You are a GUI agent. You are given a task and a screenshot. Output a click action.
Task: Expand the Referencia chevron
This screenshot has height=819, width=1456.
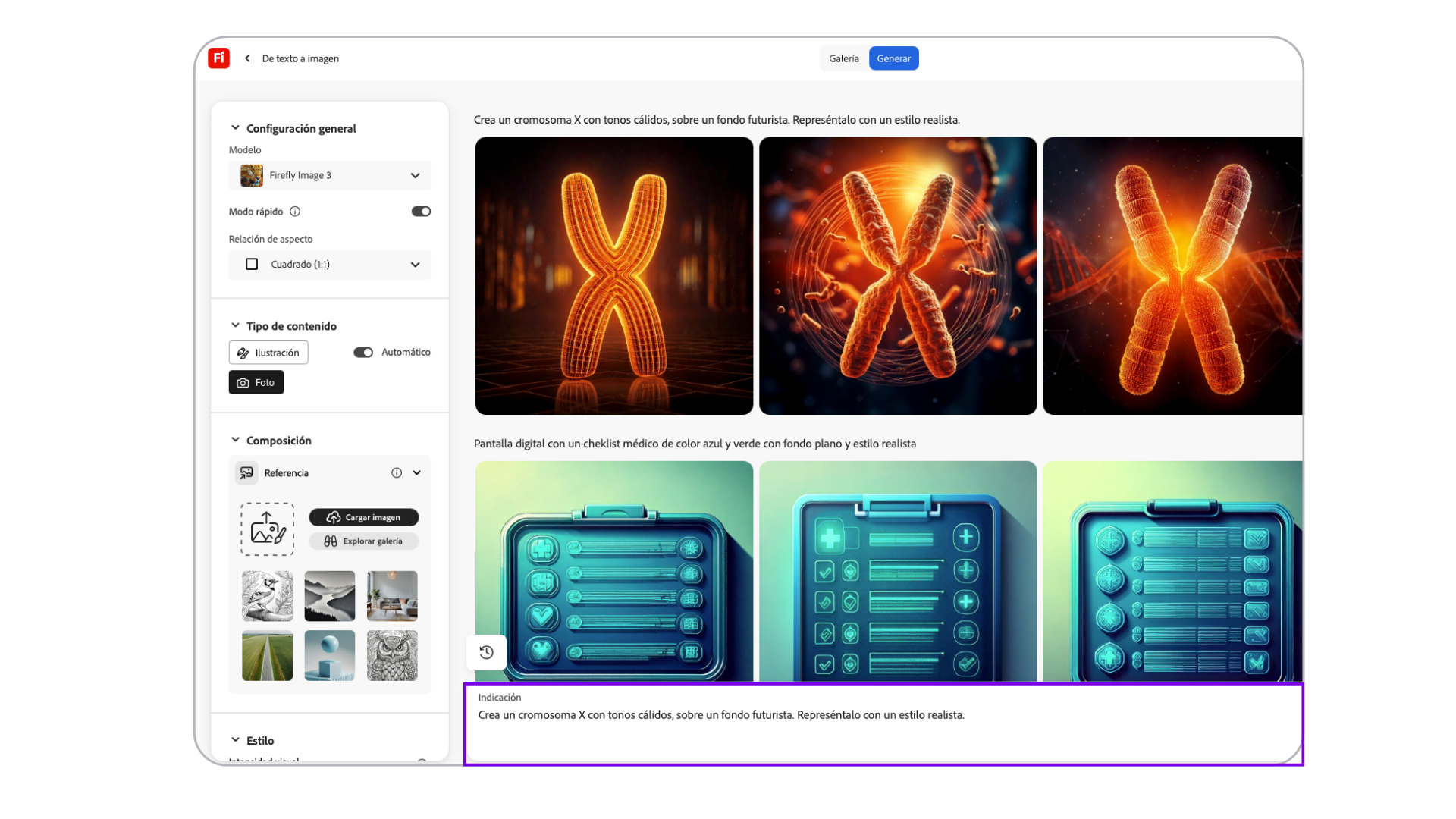pyautogui.click(x=417, y=472)
